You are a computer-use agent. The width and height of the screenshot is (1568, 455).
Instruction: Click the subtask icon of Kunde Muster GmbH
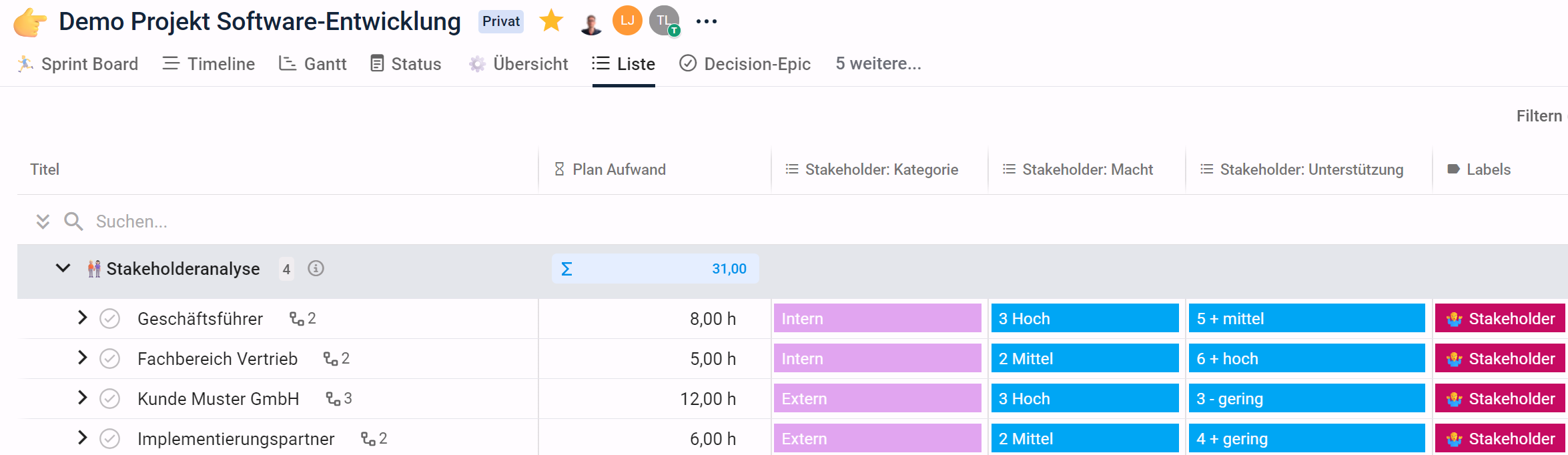click(334, 399)
